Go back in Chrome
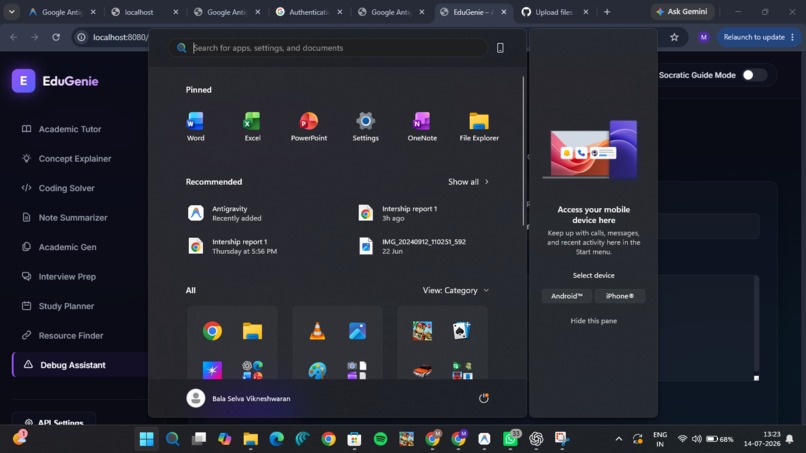 (14, 37)
